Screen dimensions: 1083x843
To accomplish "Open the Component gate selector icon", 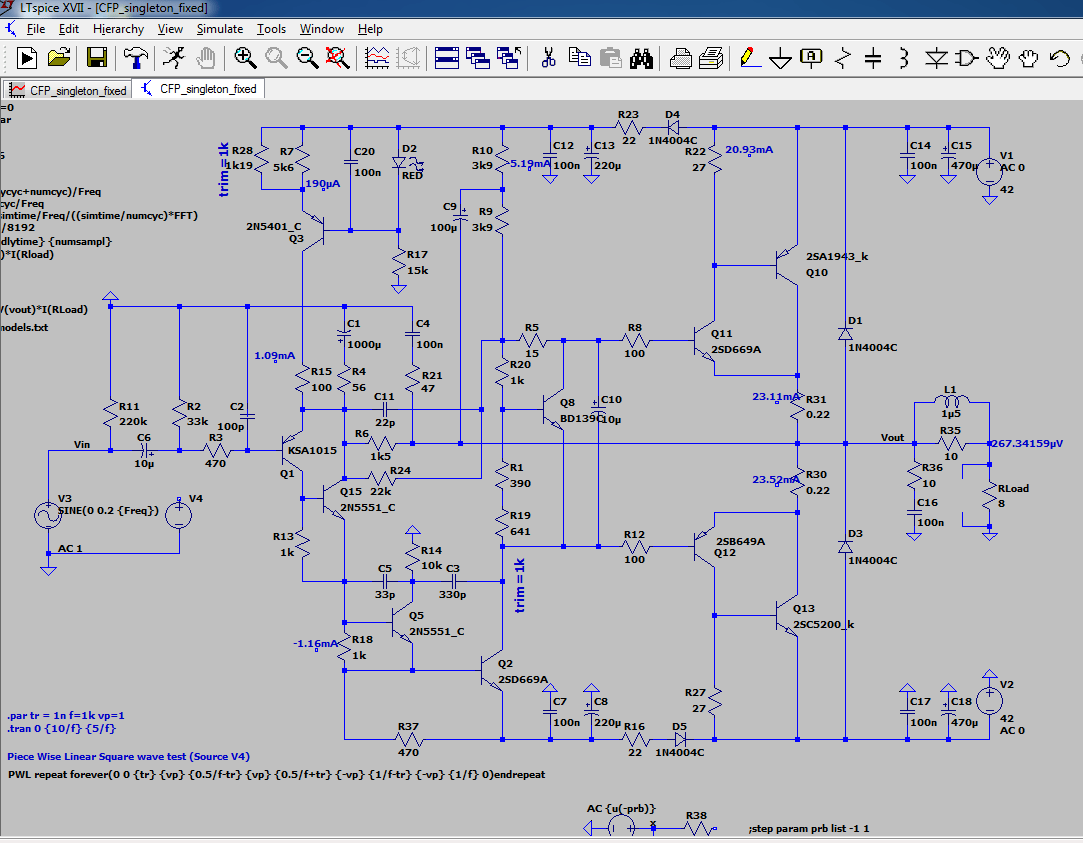I will tap(967, 59).
